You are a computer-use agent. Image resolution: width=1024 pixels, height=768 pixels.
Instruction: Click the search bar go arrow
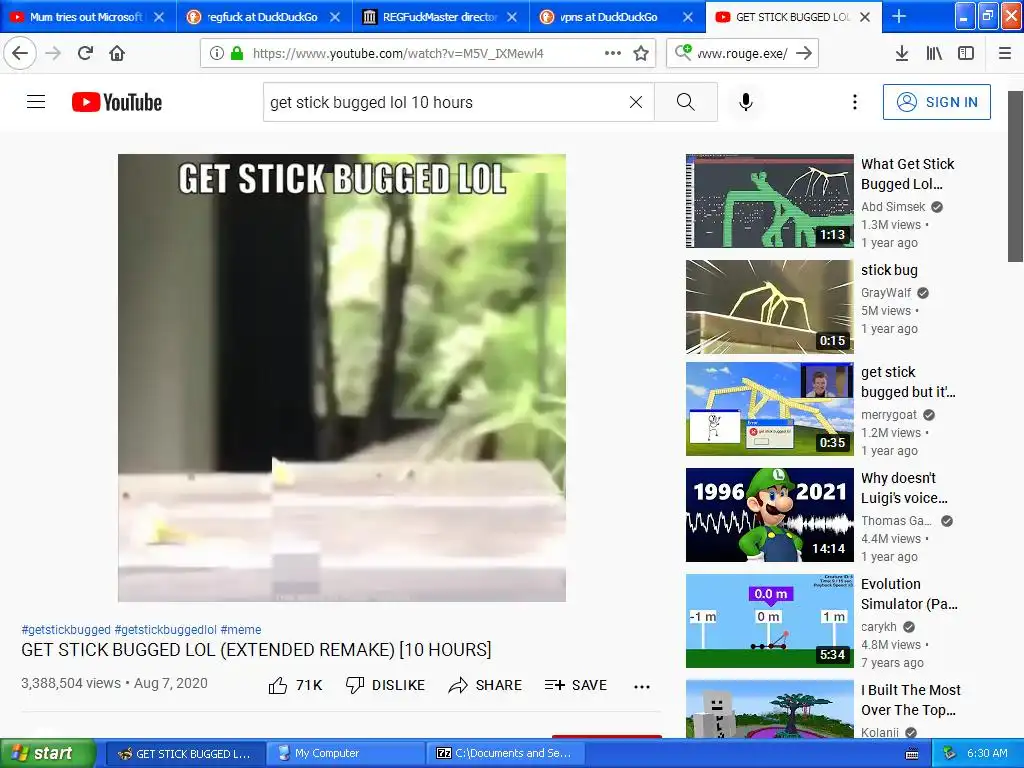[x=805, y=53]
